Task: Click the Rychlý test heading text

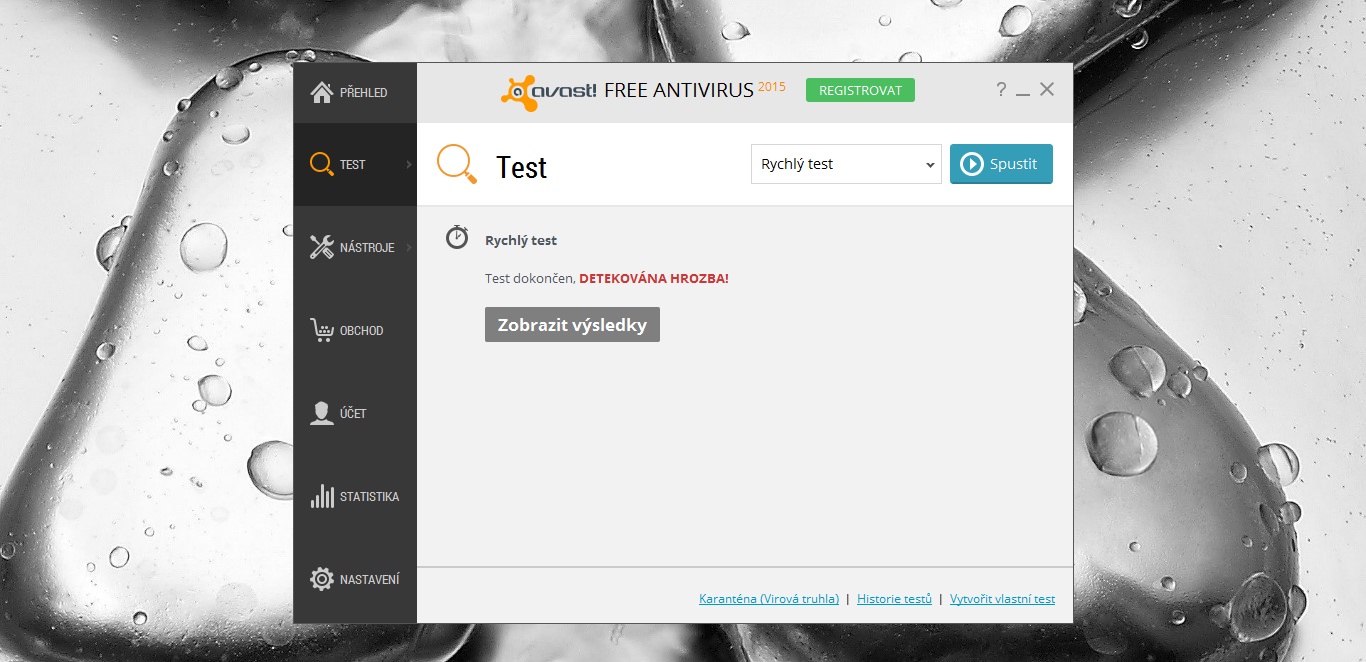Action: click(521, 241)
